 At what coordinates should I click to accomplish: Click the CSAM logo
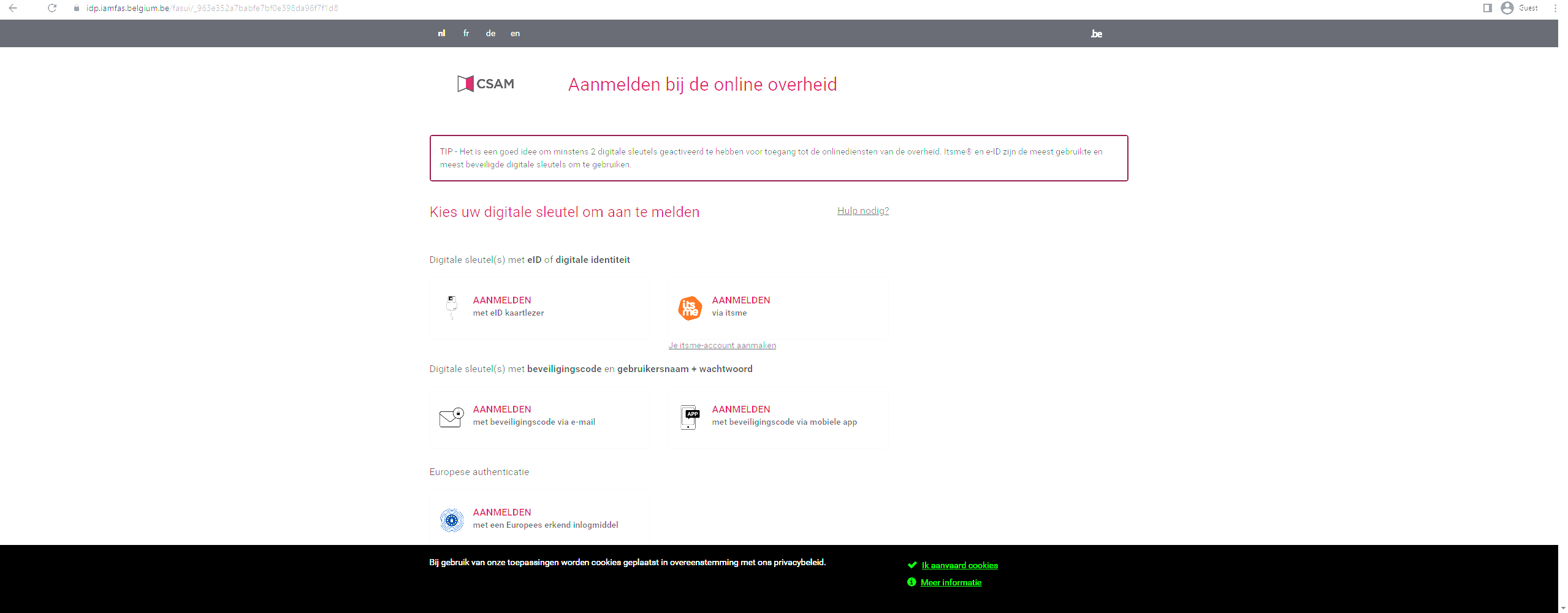[x=485, y=84]
